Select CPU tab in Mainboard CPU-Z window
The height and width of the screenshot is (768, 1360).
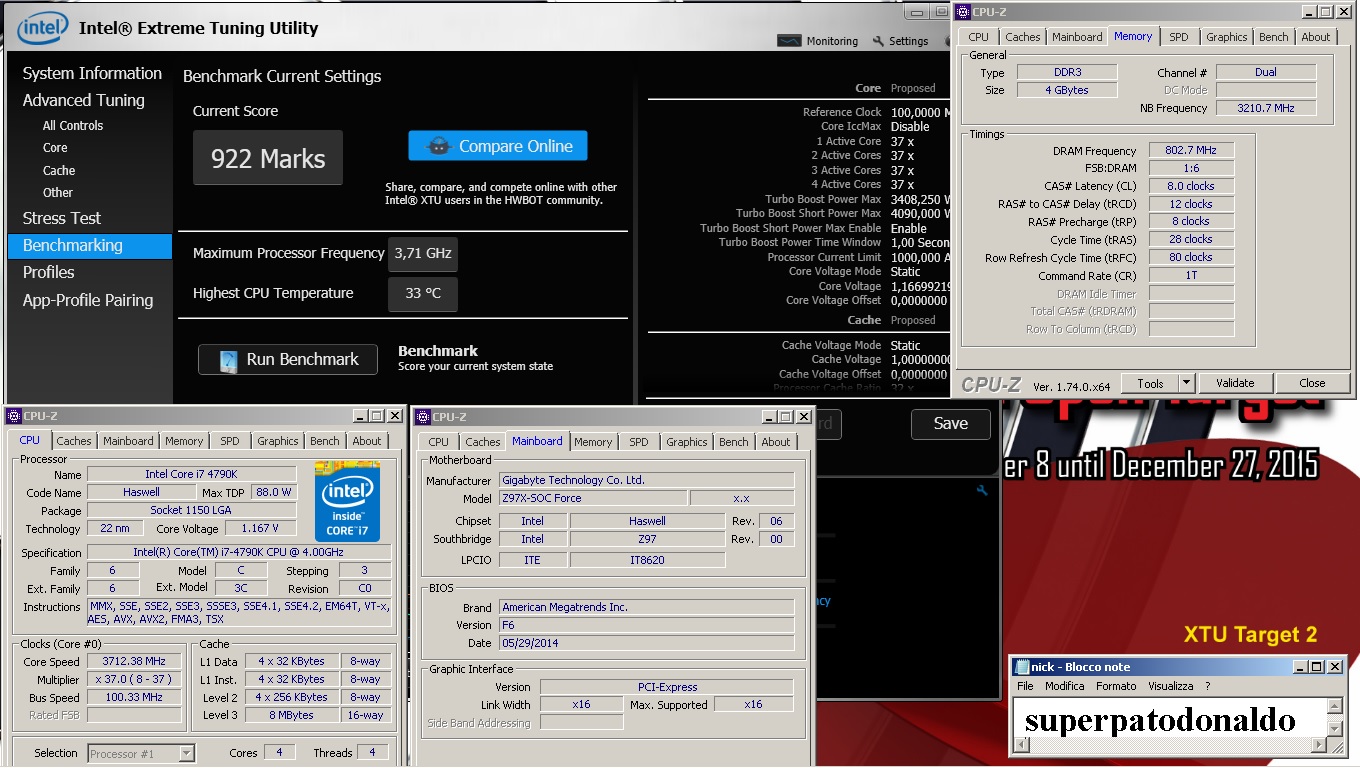click(438, 442)
